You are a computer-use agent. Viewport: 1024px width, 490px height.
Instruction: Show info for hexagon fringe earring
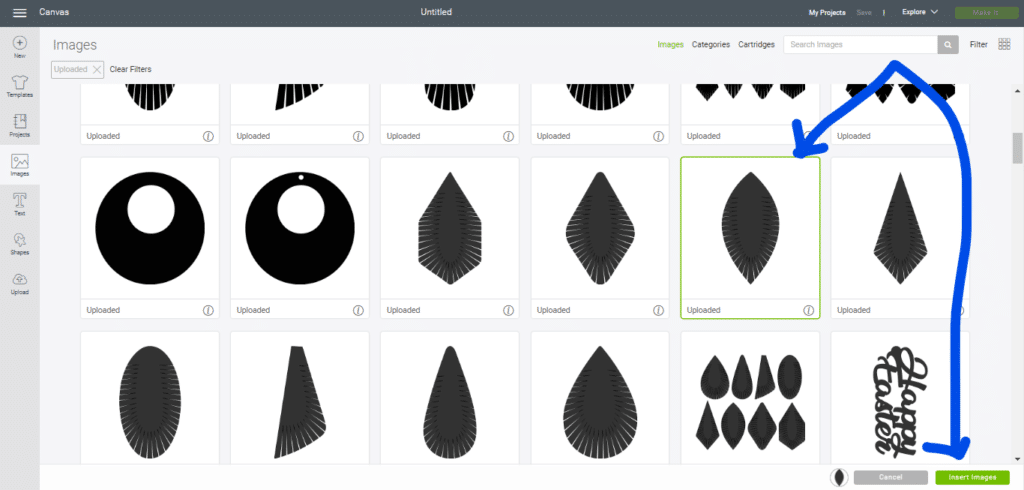tap(508, 310)
